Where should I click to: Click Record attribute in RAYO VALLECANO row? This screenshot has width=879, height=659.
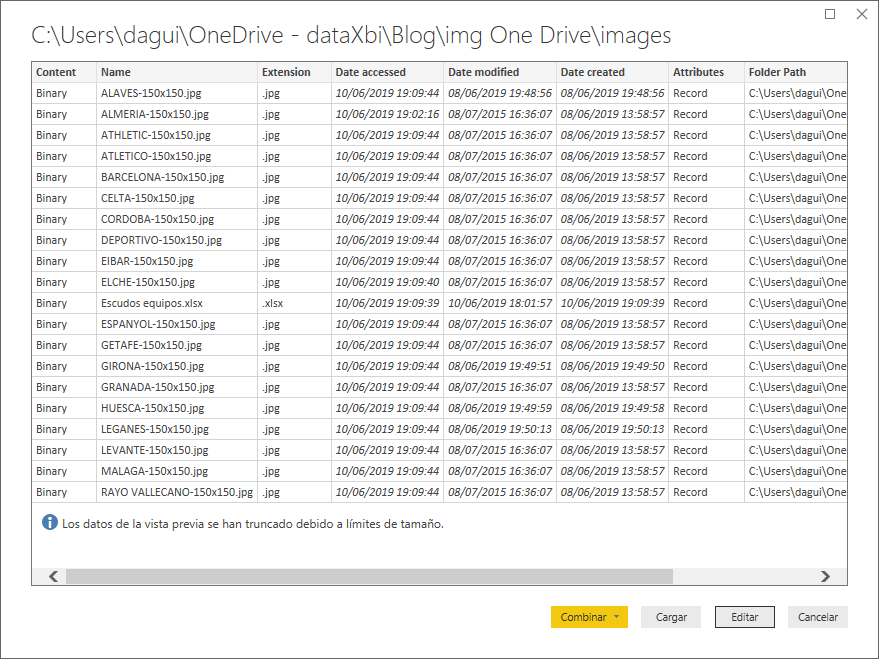pyautogui.click(x=690, y=492)
